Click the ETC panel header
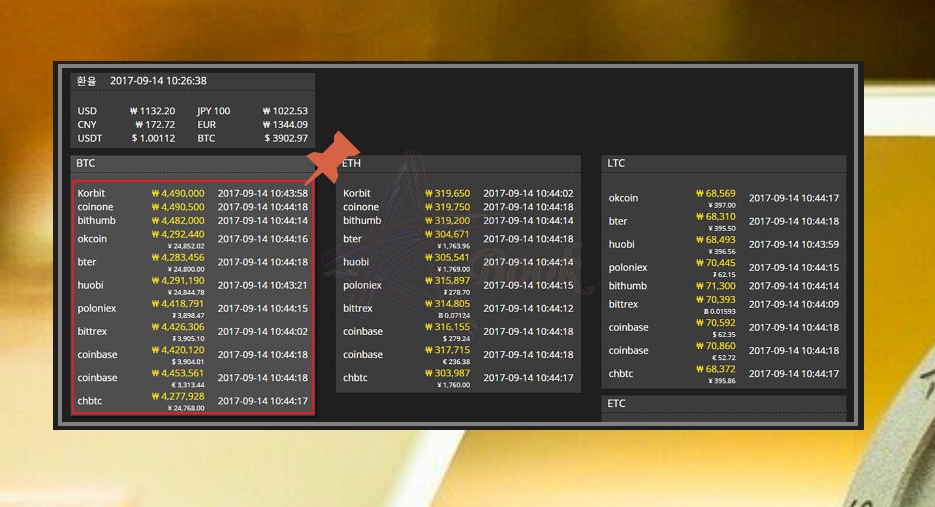 (x=723, y=404)
